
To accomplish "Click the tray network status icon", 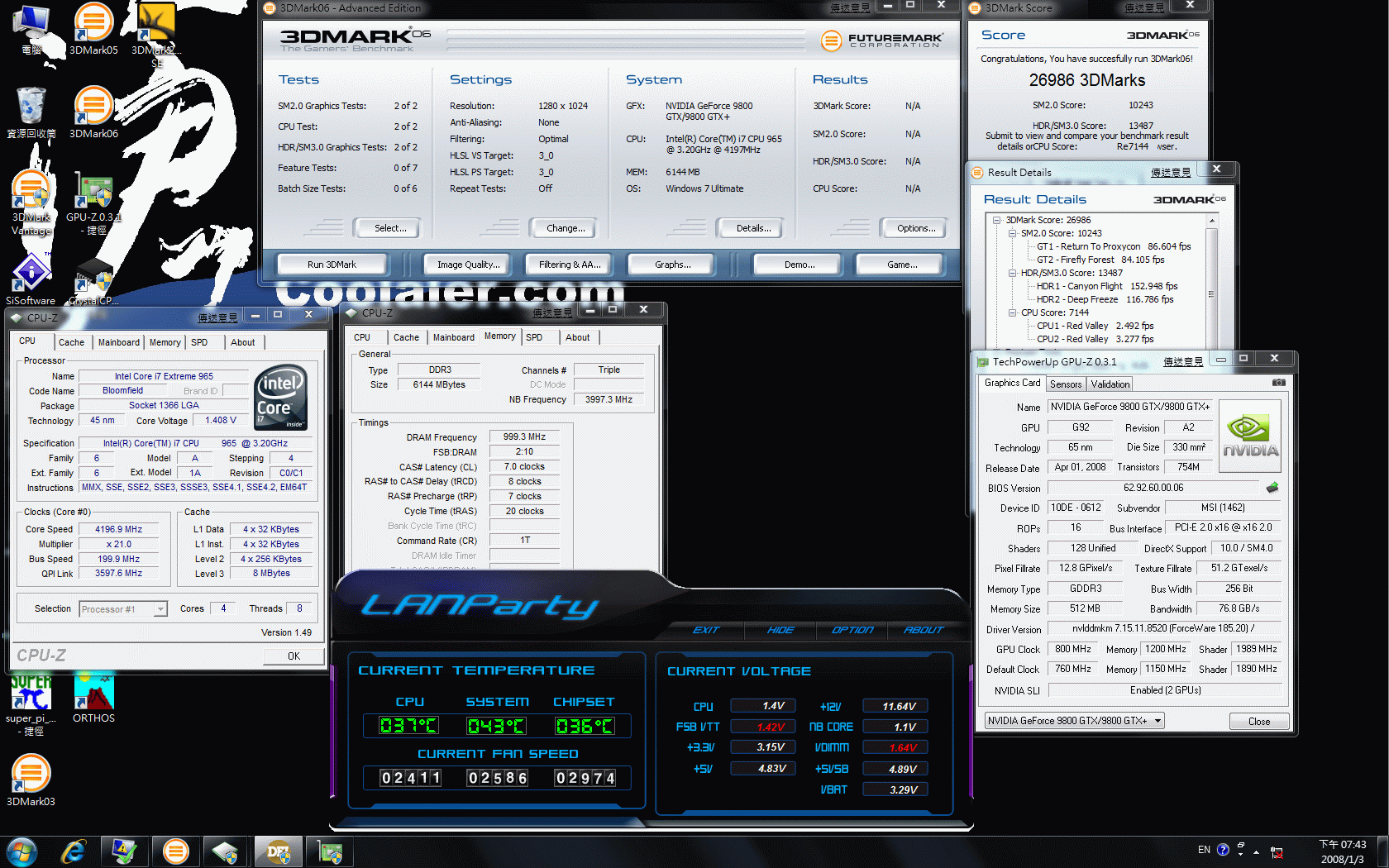I will (x=1277, y=851).
